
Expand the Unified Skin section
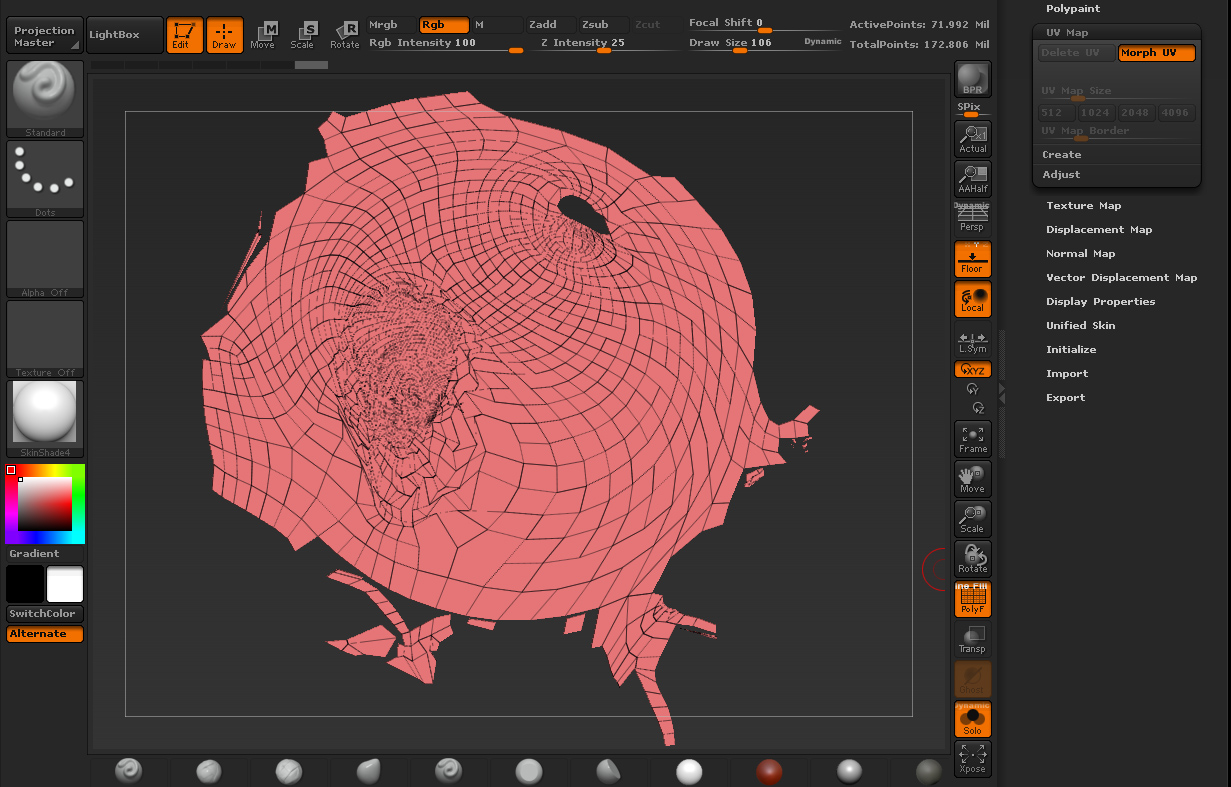tap(1081, 326)
